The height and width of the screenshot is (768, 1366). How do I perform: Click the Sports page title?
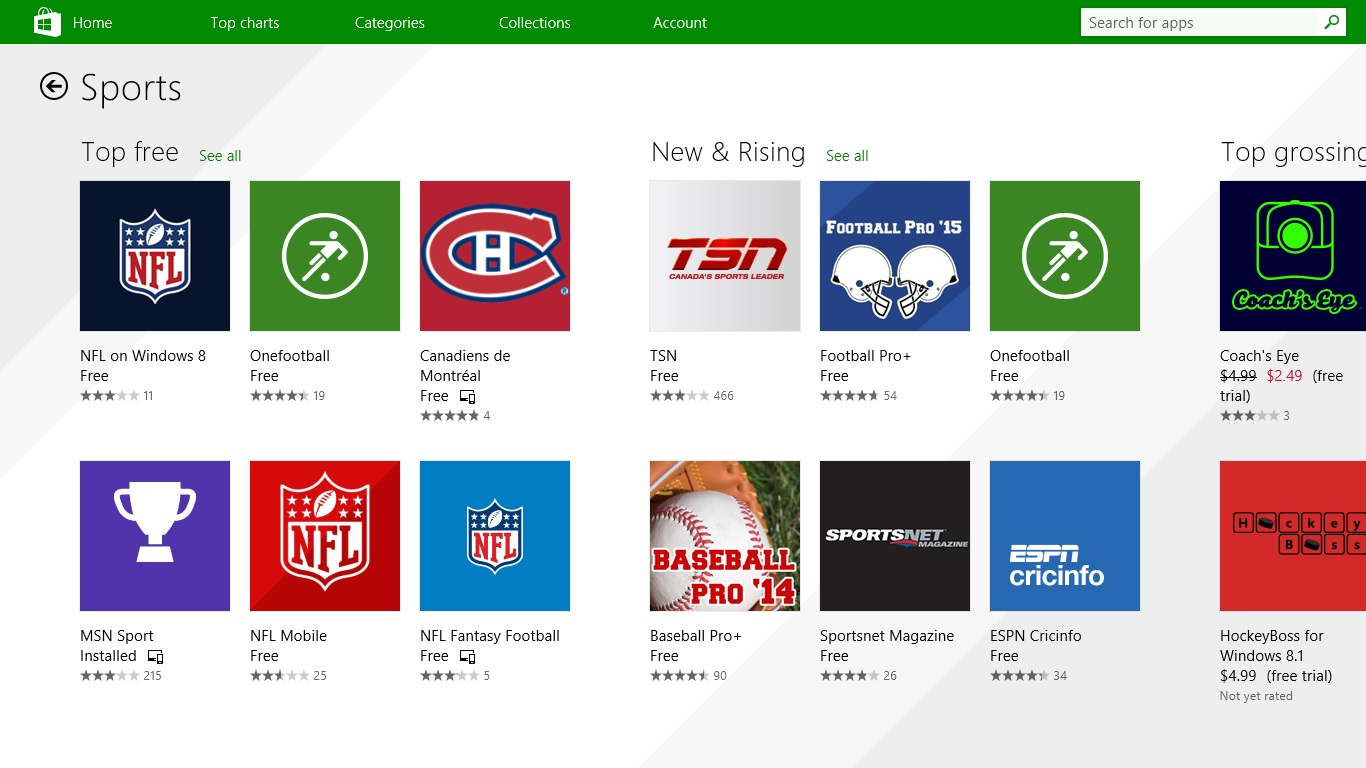pos(131,88)
